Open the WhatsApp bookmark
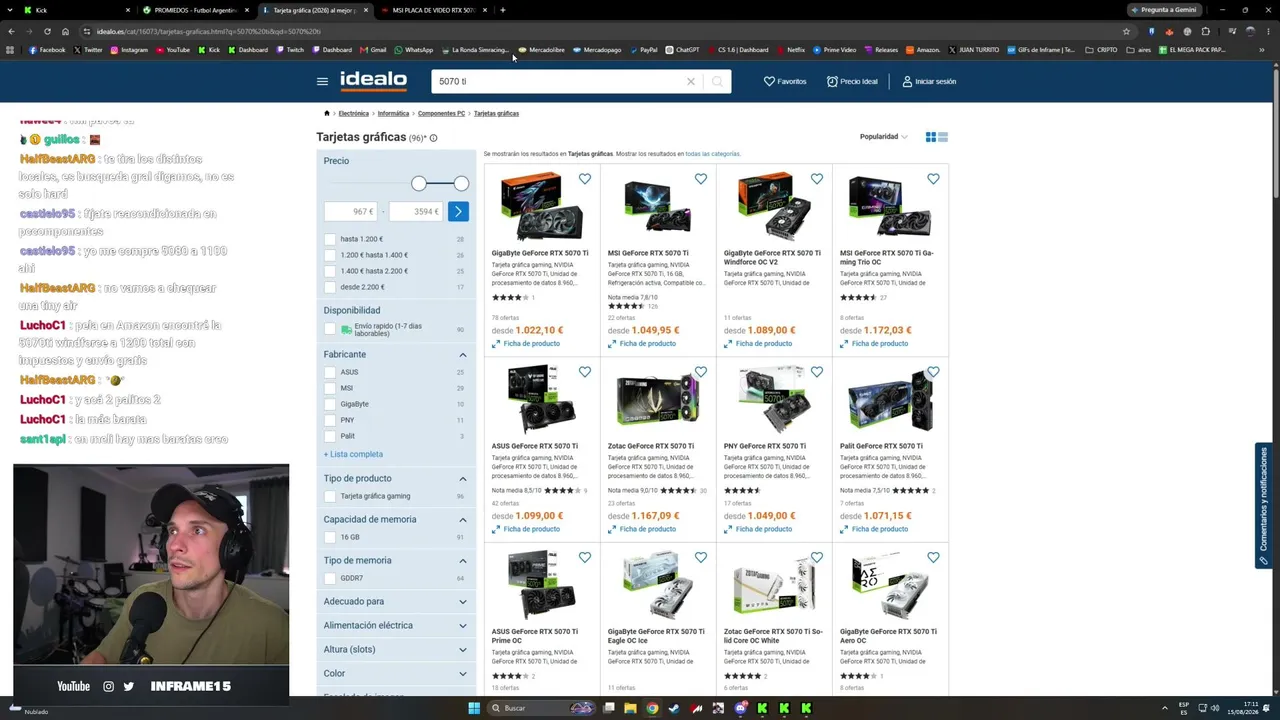Viewport: 1280px width, 720px height. (x=414, y=50)
